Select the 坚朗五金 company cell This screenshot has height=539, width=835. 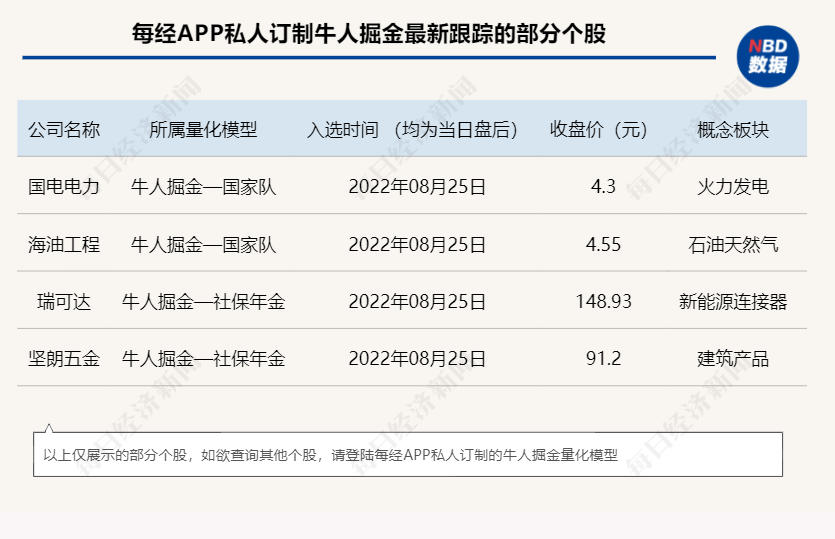coord(64,358)
